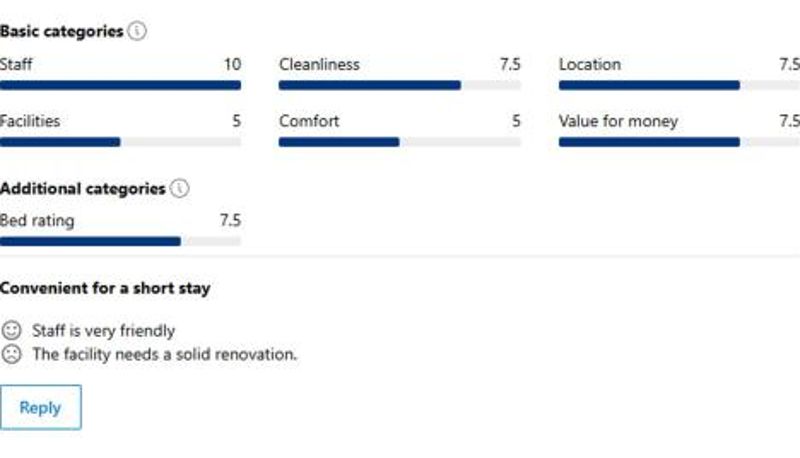
Task: Click the facility needs renovation comment
Action: click(x=165, y=354)
